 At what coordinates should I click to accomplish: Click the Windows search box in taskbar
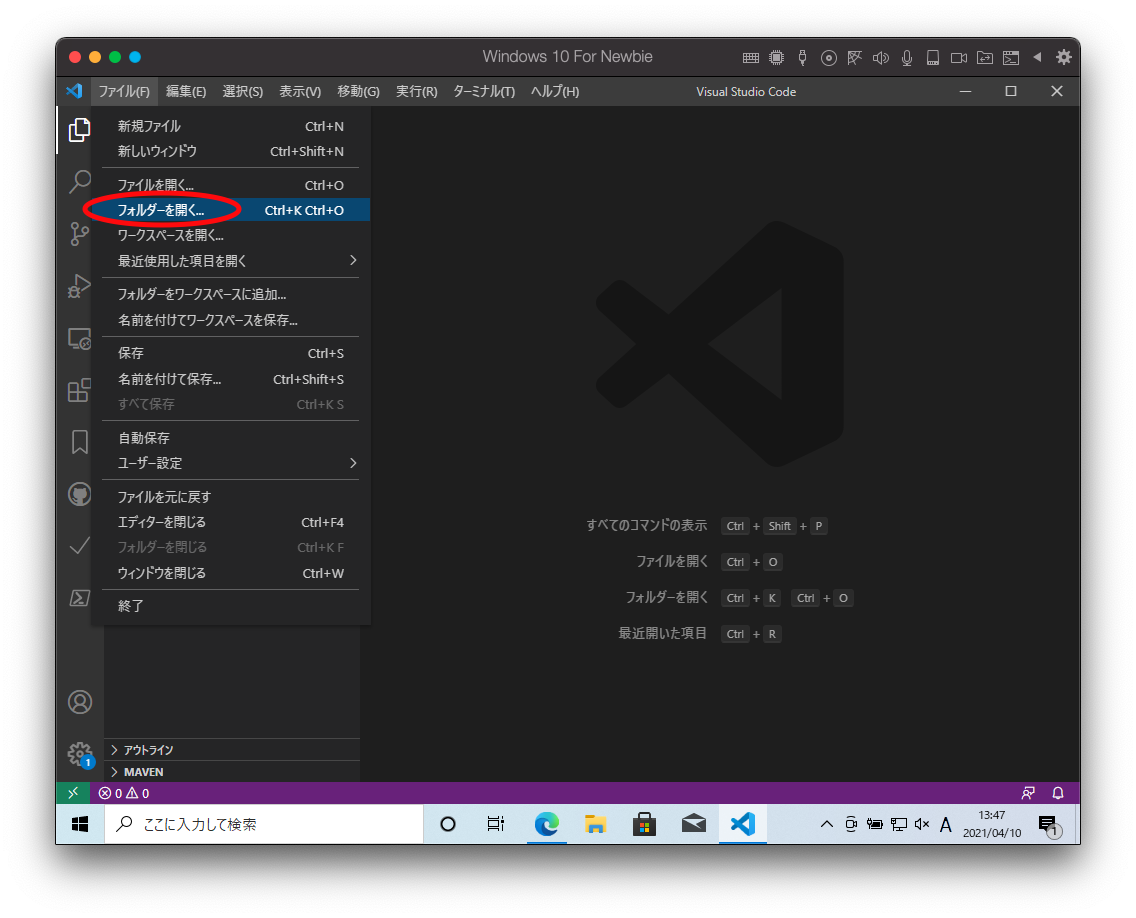(x=264, y=824)
